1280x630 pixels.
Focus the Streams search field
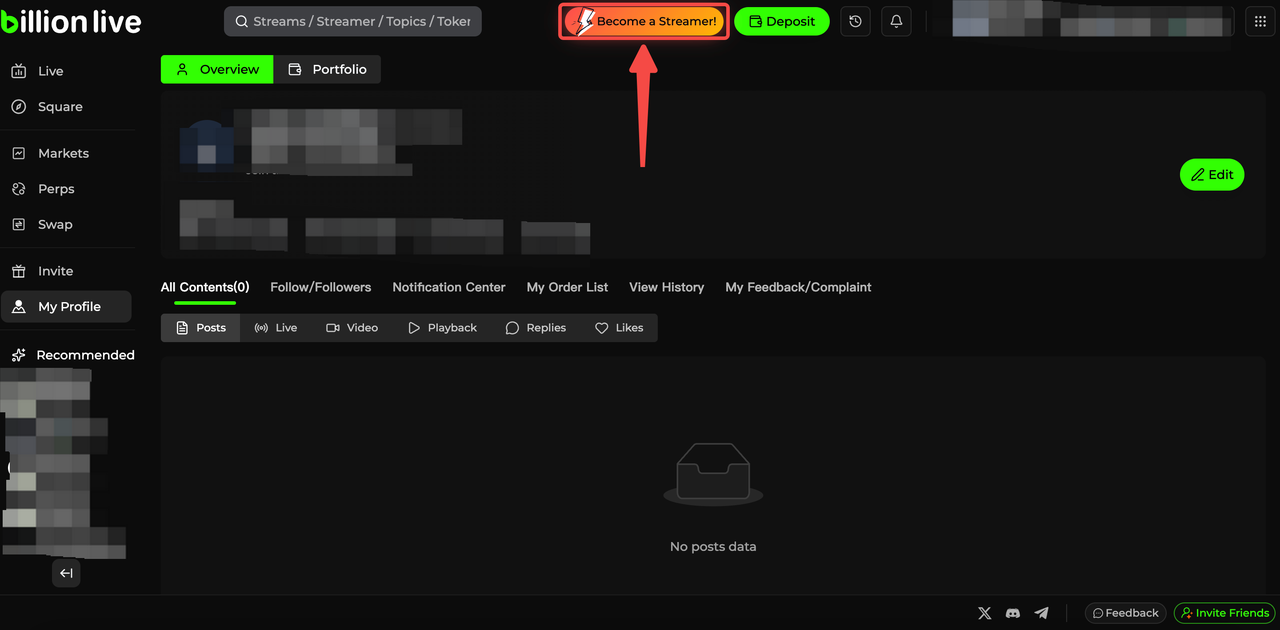[x=353, y=21]
